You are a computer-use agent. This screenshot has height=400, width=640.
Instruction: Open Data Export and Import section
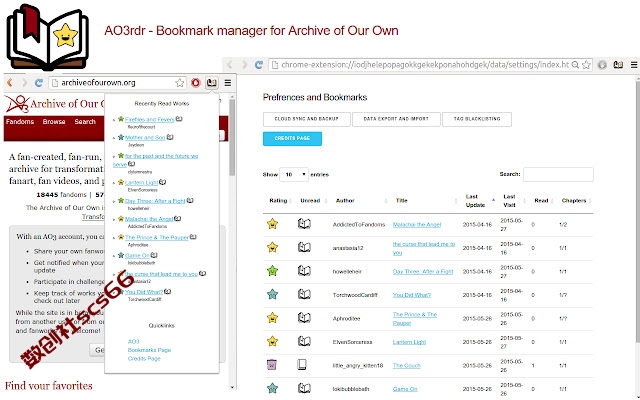pyautogui.click(x=396, y=119)
